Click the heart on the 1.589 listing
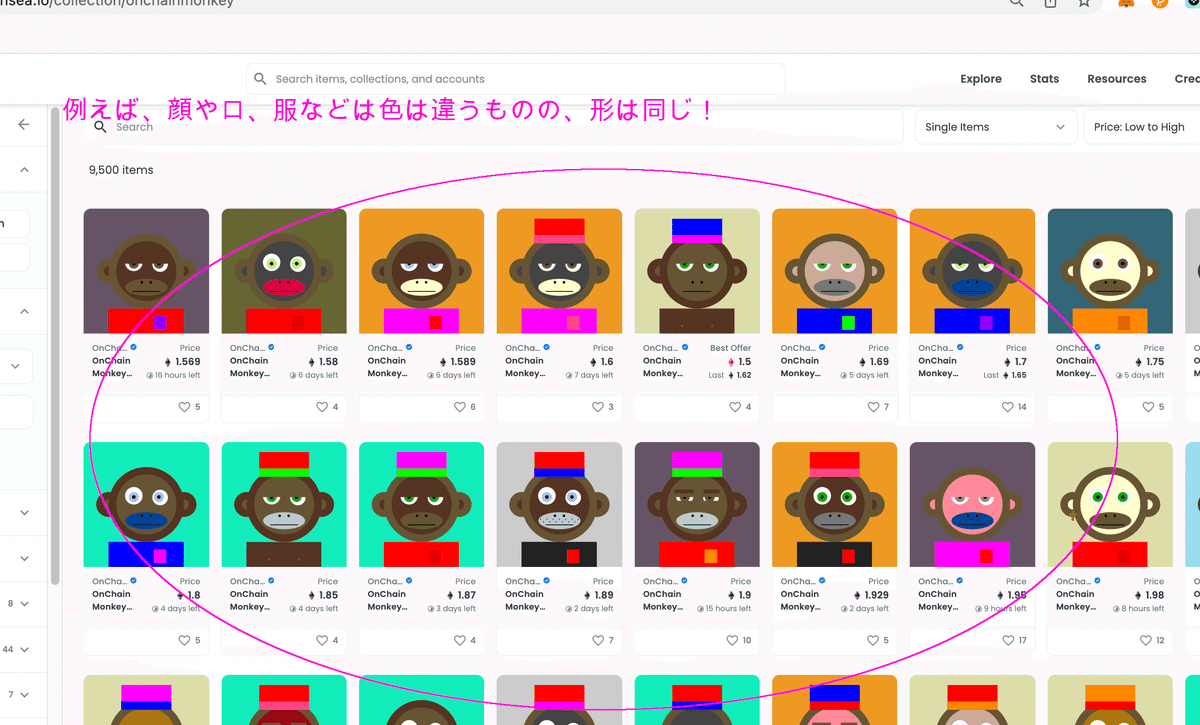The width and height of the screenshot is (1200, 725). point(460,407)
